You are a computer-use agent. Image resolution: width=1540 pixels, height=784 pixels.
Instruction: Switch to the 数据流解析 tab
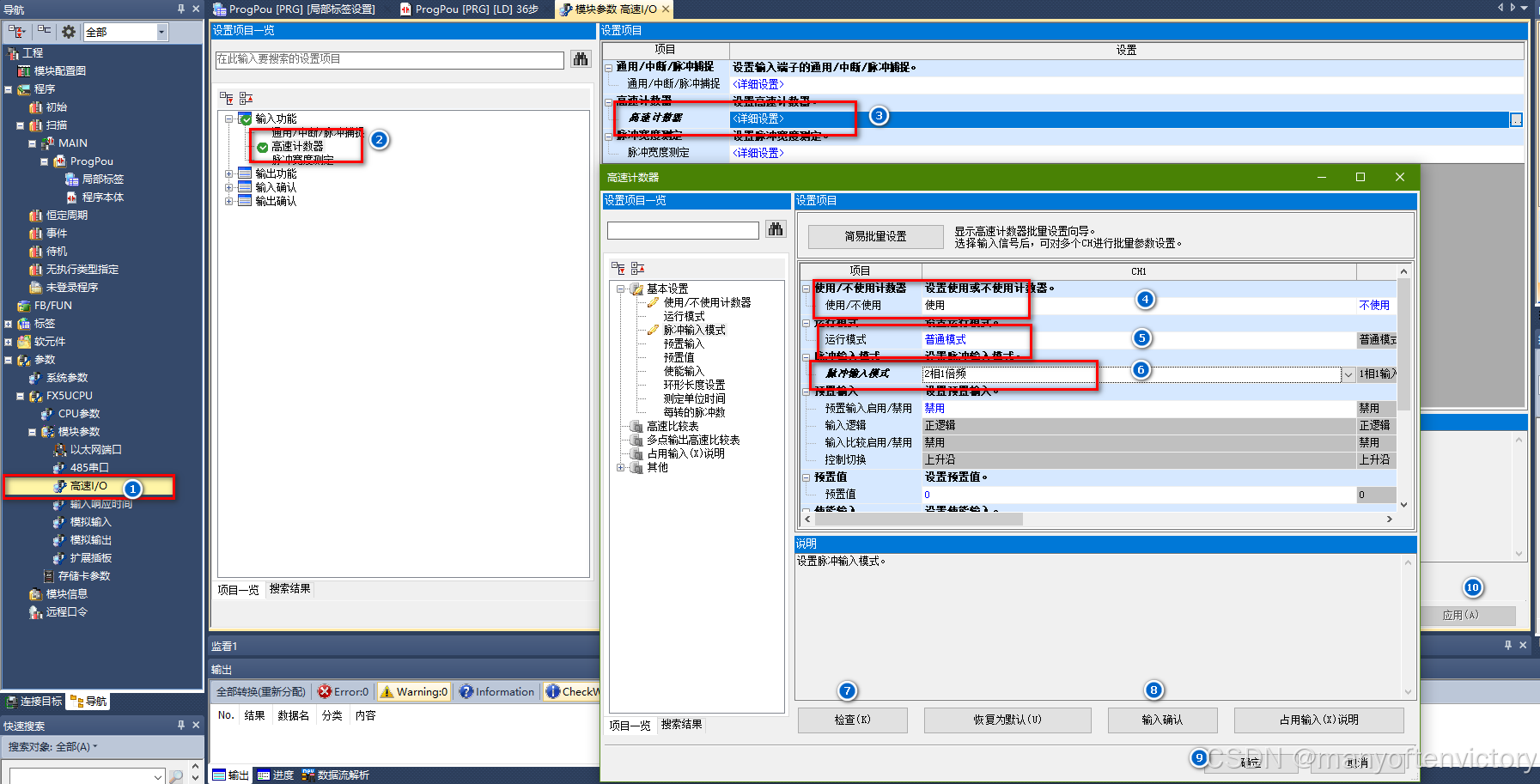336,775
